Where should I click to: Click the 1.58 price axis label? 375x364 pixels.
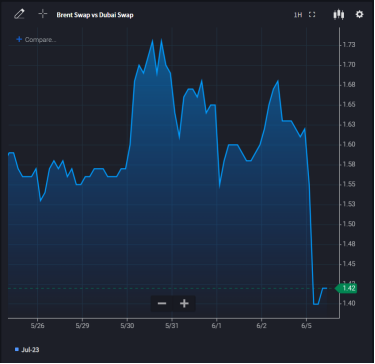point(349,164)
